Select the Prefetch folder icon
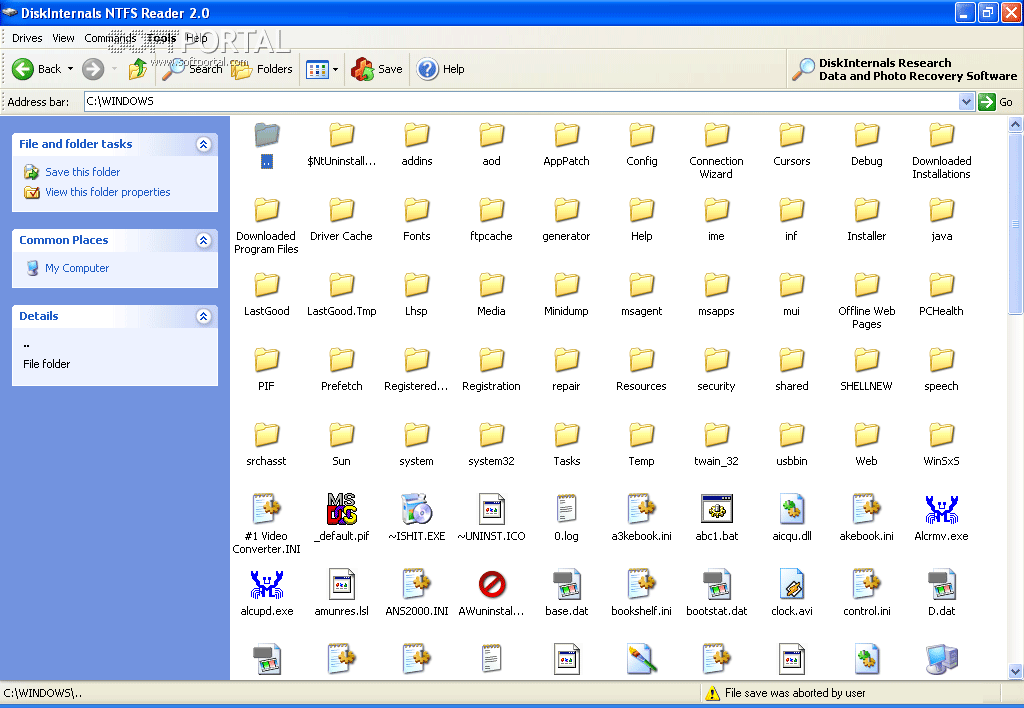 click(342, 361)
